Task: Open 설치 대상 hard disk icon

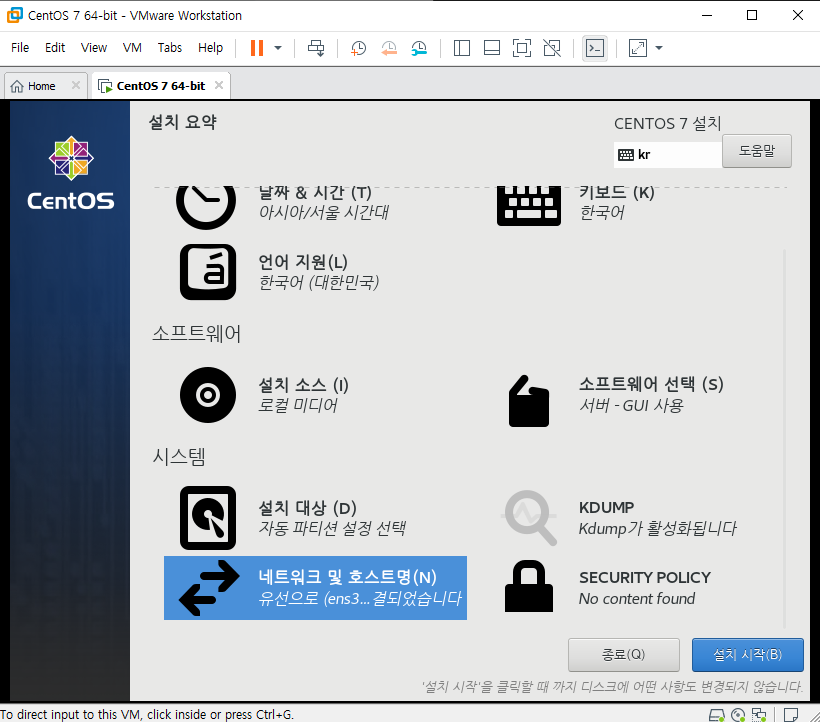Action: point(208,518)
